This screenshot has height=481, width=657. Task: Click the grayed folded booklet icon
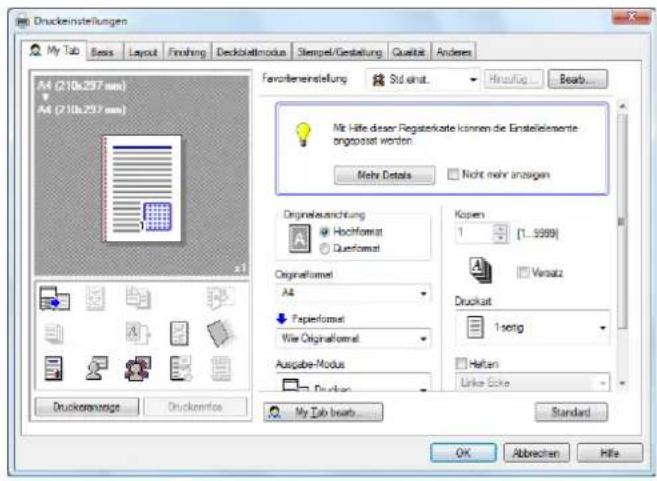pos(220,298)
